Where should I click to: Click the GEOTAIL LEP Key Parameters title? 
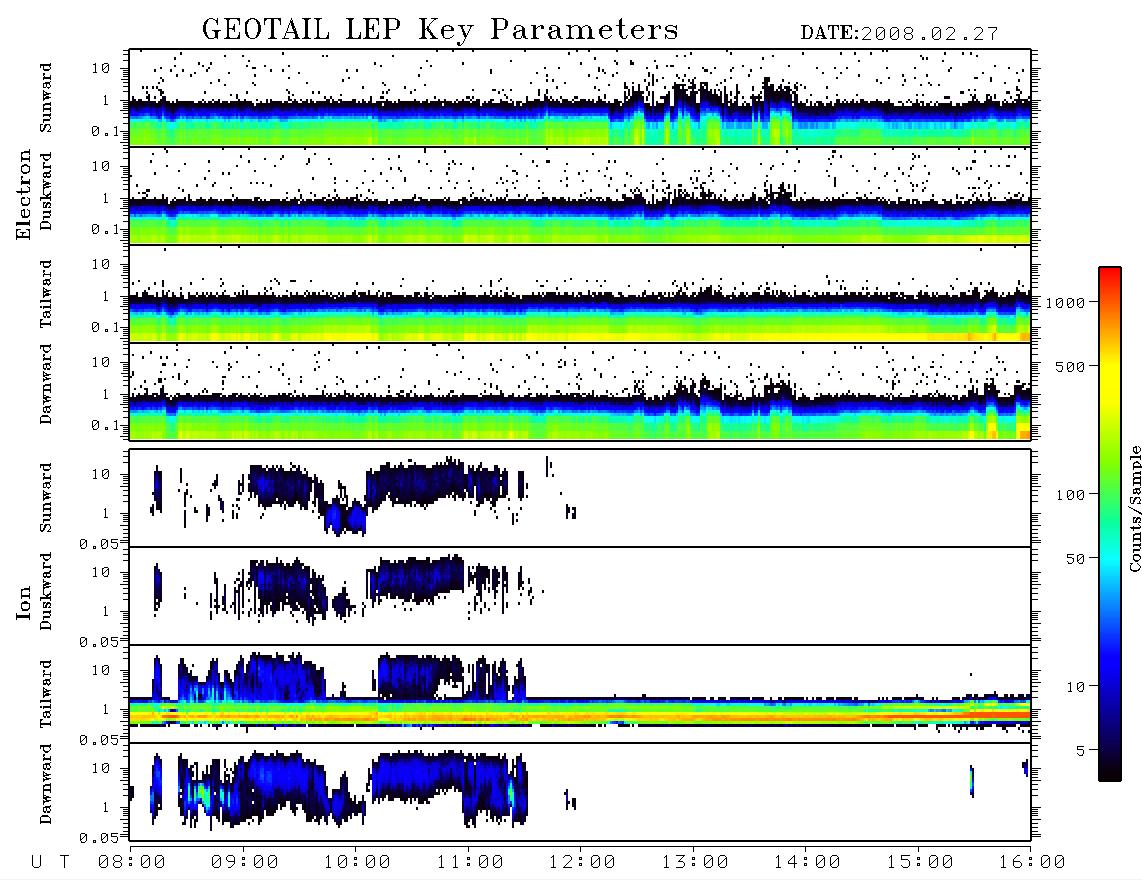tap(440, 30)
